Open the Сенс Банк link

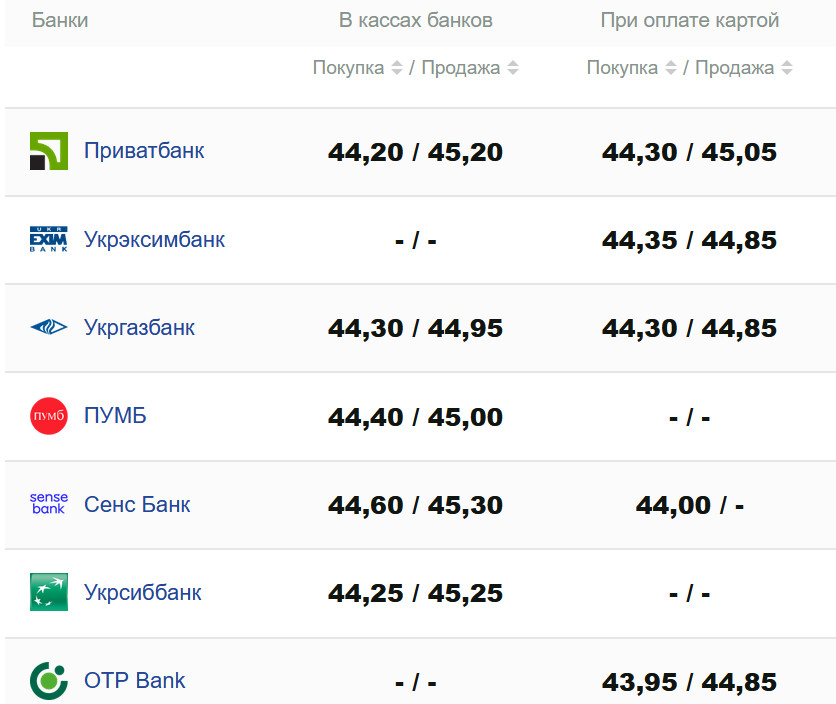click(x=137, y=504)
